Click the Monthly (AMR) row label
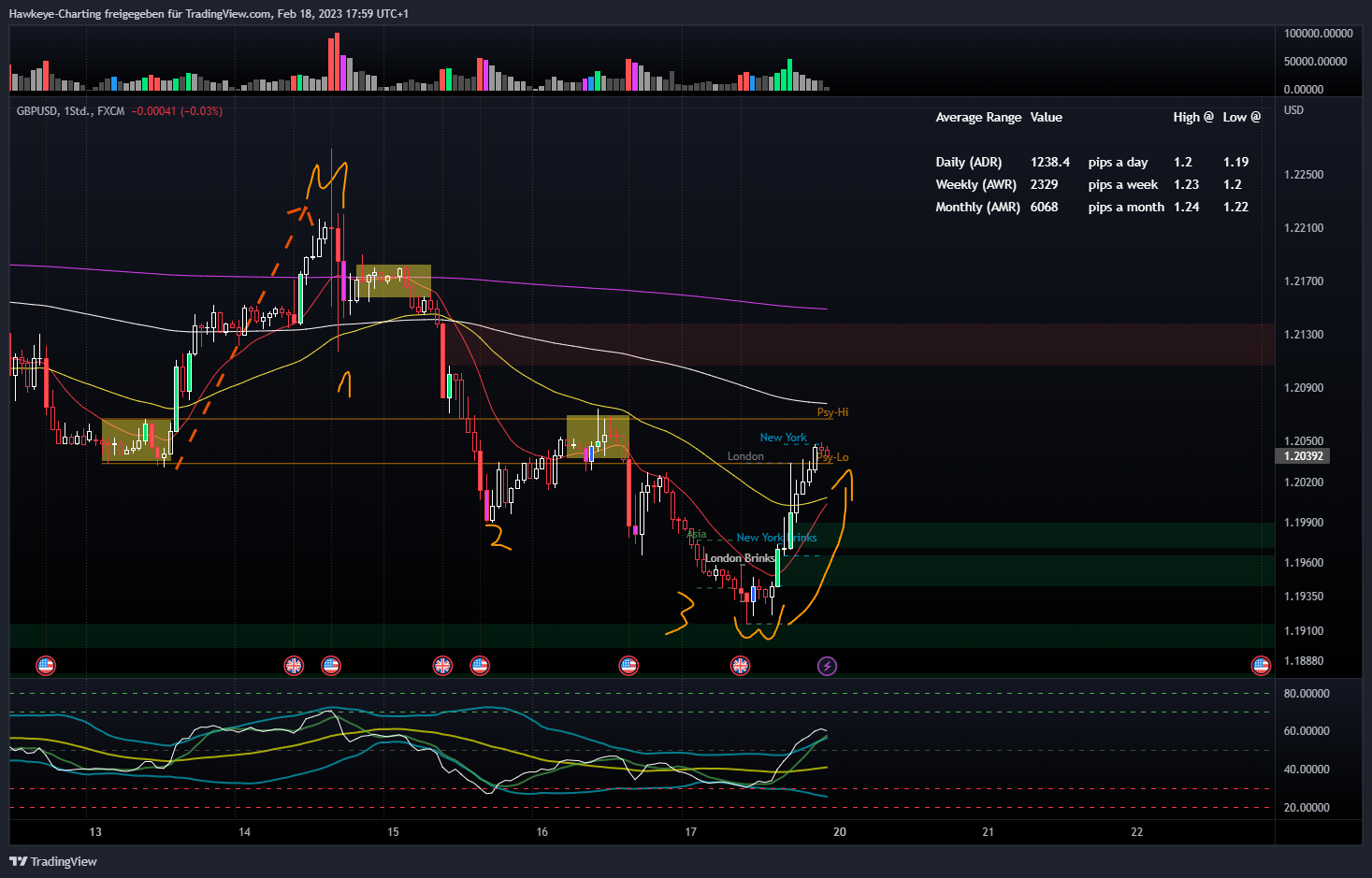 (x=977, y=208)
